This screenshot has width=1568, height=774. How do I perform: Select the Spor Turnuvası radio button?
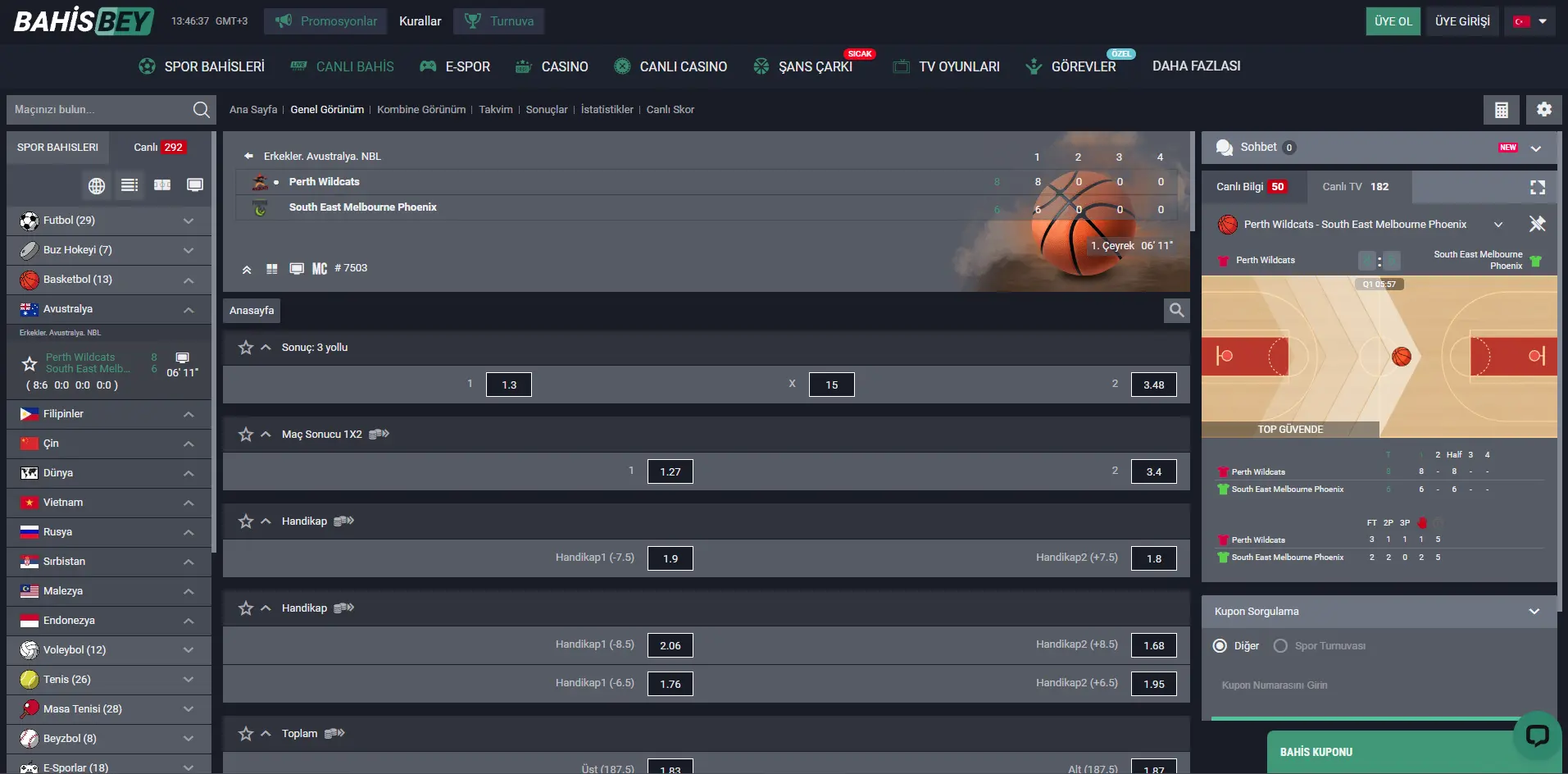1280,646
